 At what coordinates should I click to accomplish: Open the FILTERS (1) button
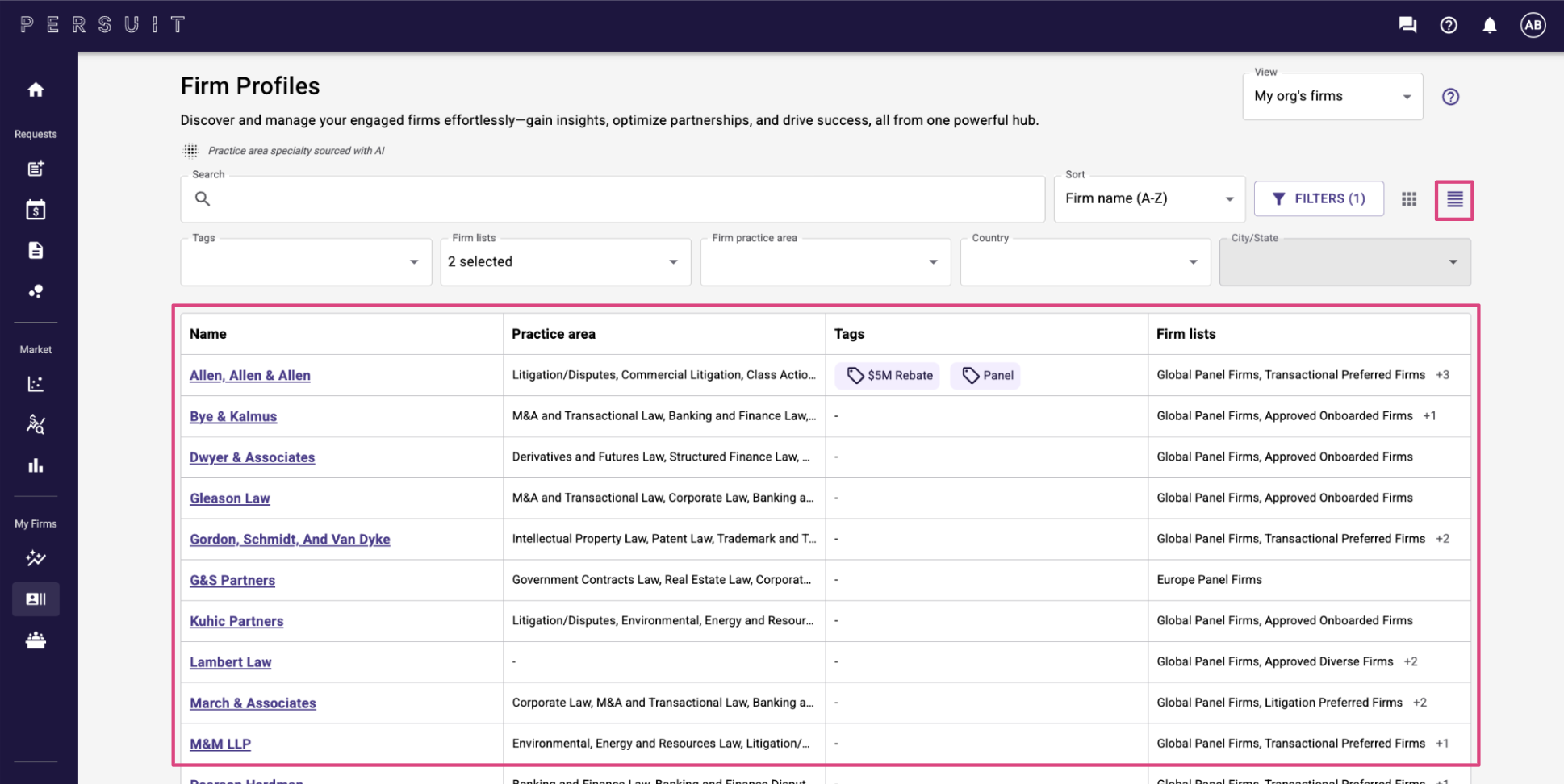point(1319,198)
